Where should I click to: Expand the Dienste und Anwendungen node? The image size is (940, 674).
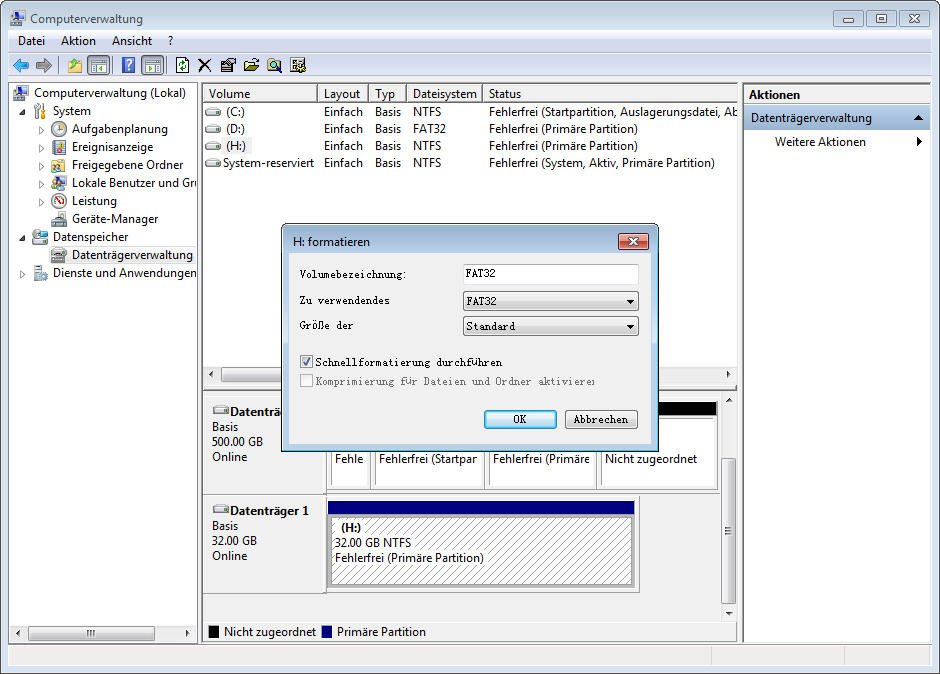22,274
